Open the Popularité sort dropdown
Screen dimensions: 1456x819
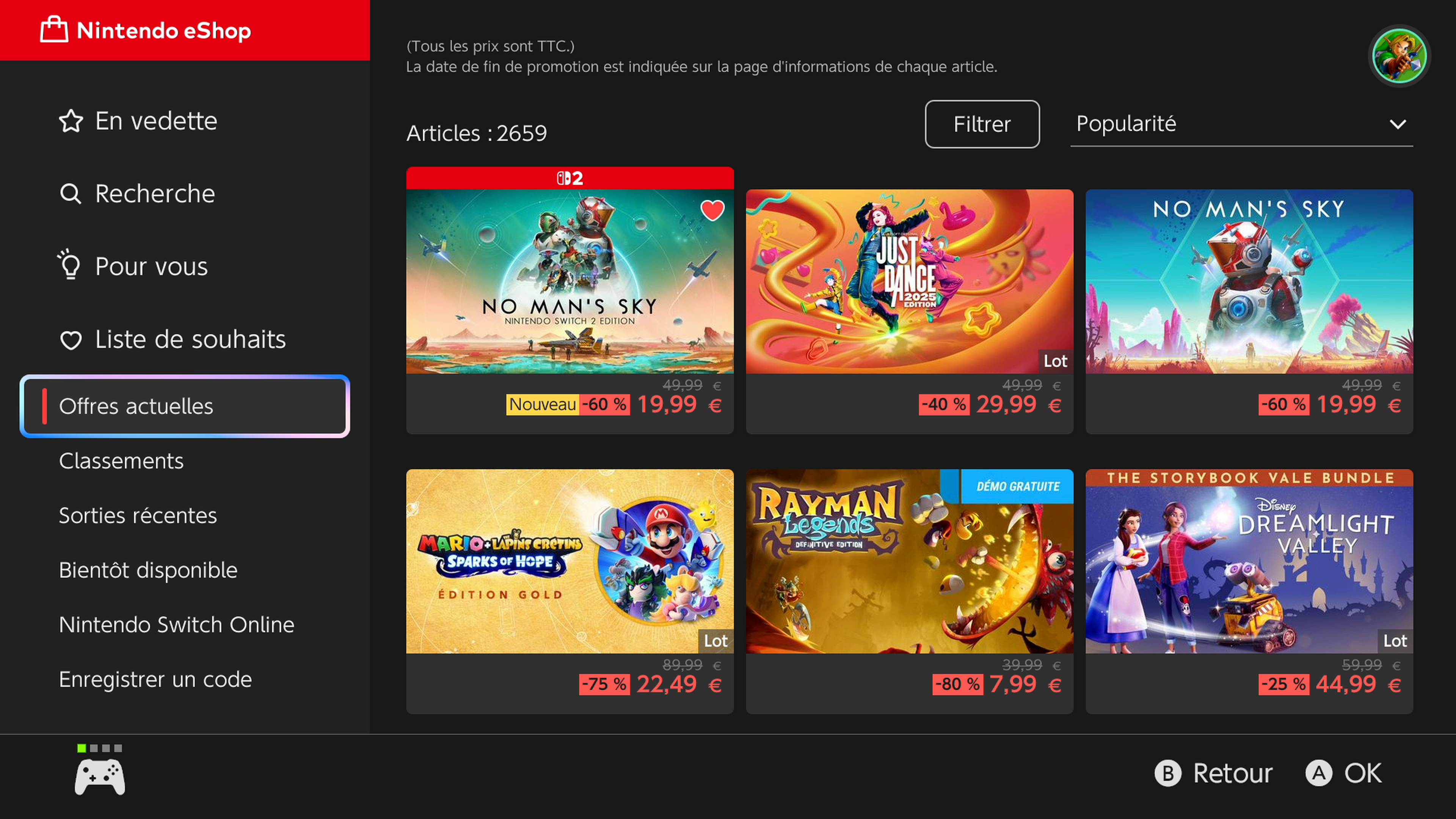(1242, 124)
